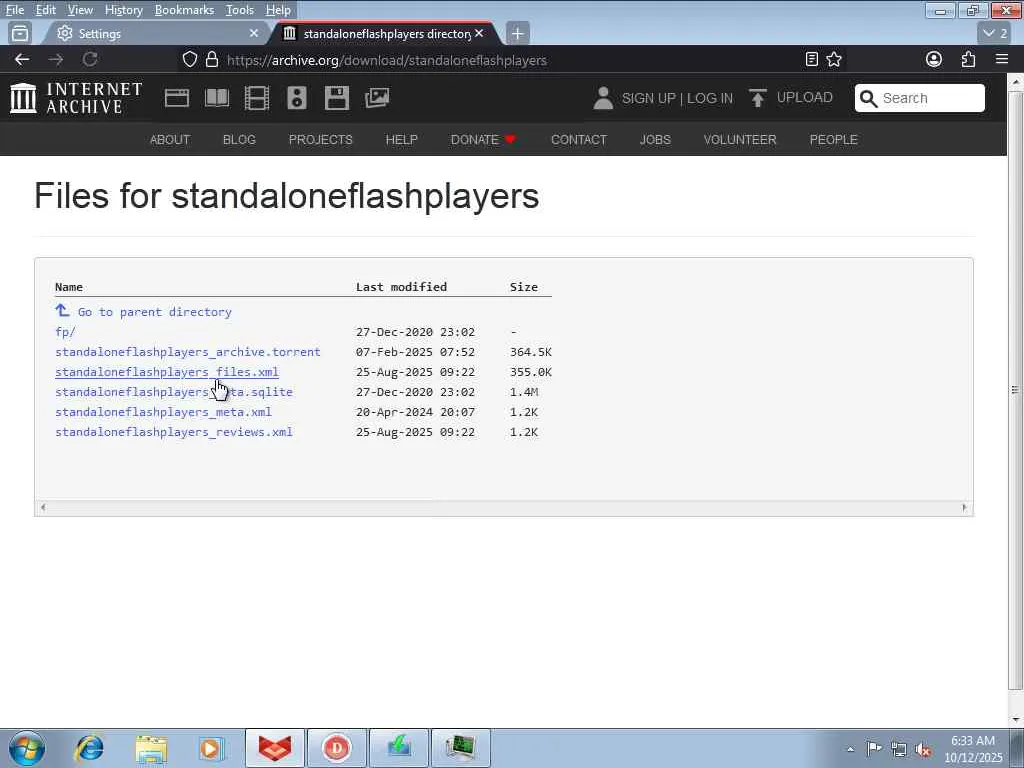Open the File menu
The height and width of the screenshot is (768, 1024).
tap(15, 10)
